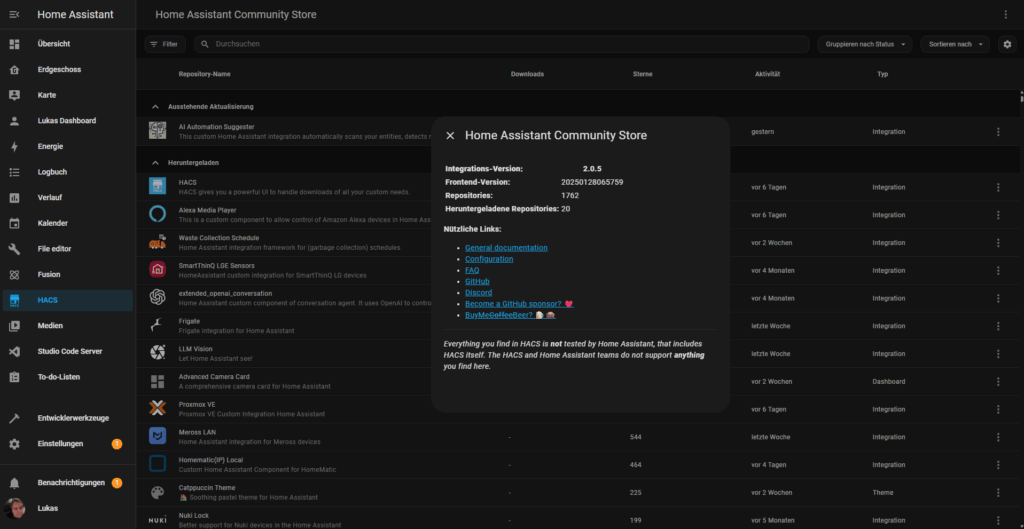Viewport: 1024px width, 529px height.
Task: Sort by the Aktivität column header
Action: 767,74
